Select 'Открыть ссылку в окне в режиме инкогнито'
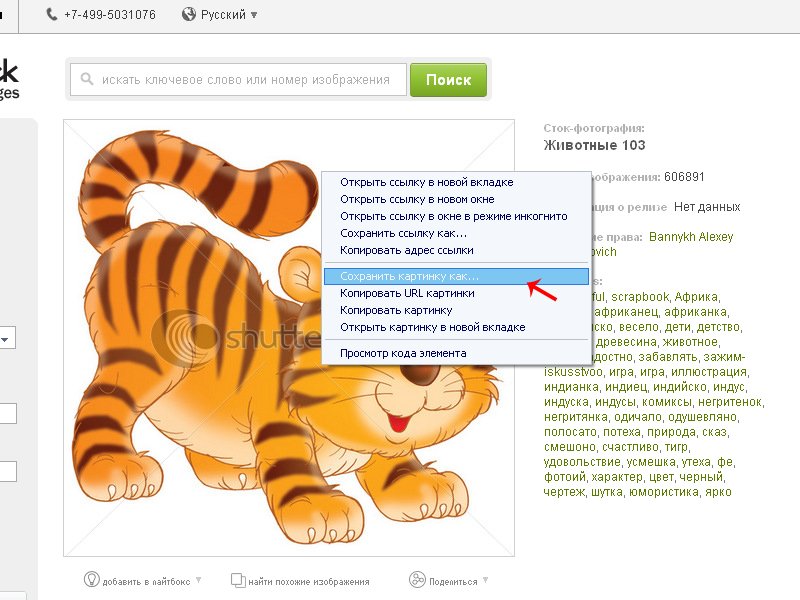The width and height of the screenshot is (800, 600). 453,216
